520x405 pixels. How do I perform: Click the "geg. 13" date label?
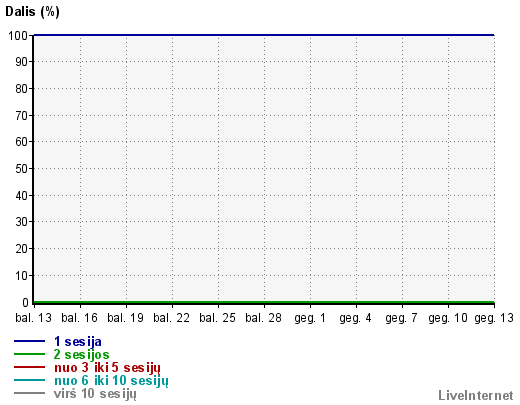pos(494,318)
